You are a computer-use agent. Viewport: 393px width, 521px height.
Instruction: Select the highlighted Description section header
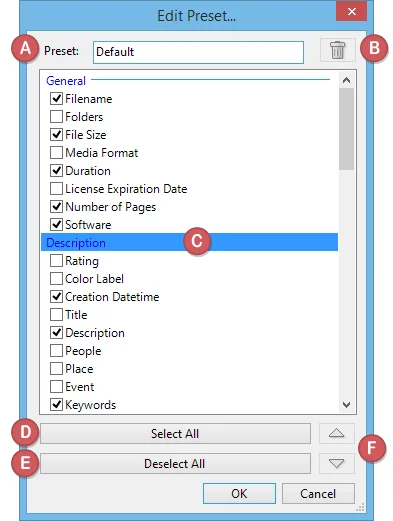pos(189,242)
